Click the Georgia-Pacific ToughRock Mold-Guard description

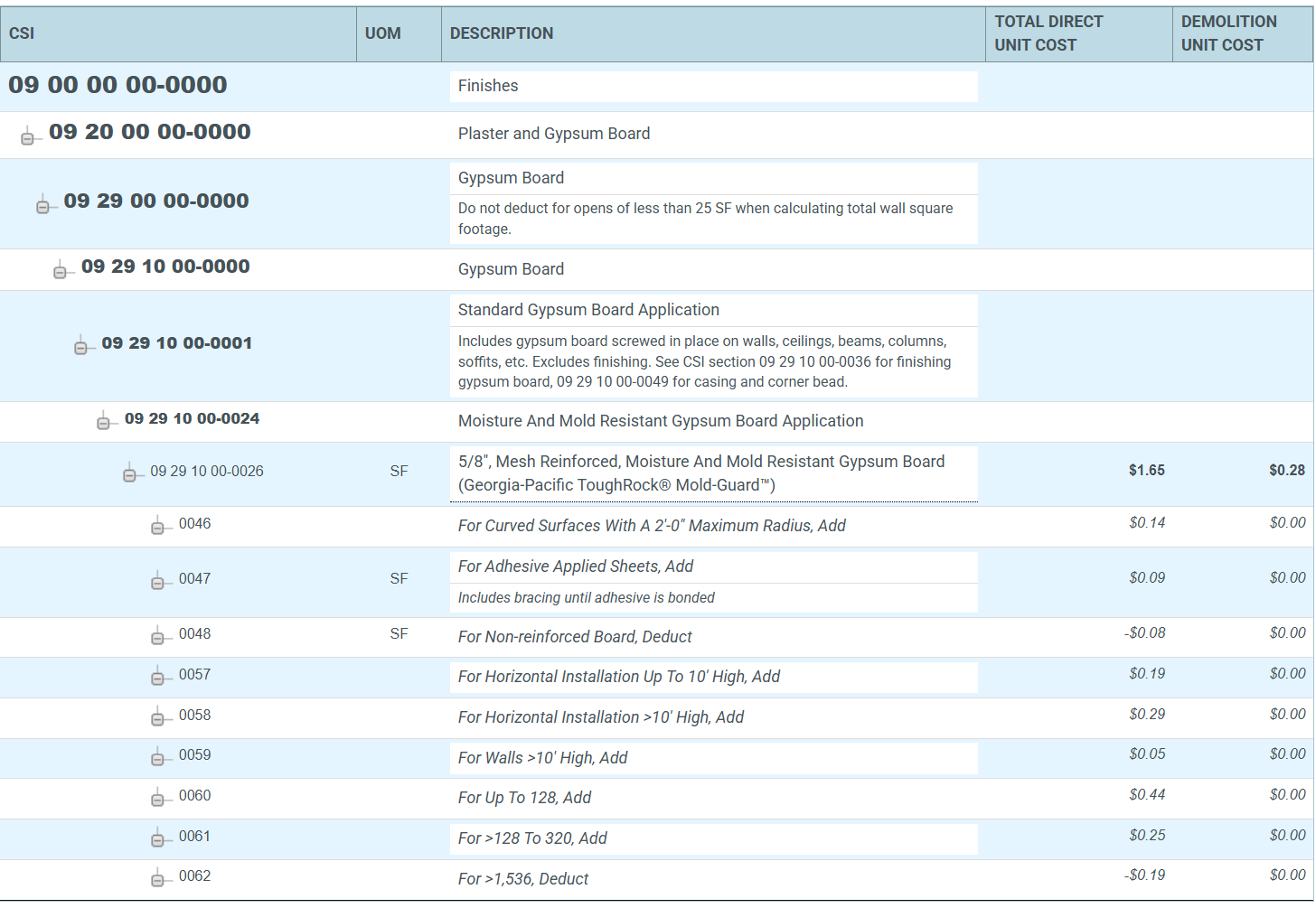pos(701,473)
